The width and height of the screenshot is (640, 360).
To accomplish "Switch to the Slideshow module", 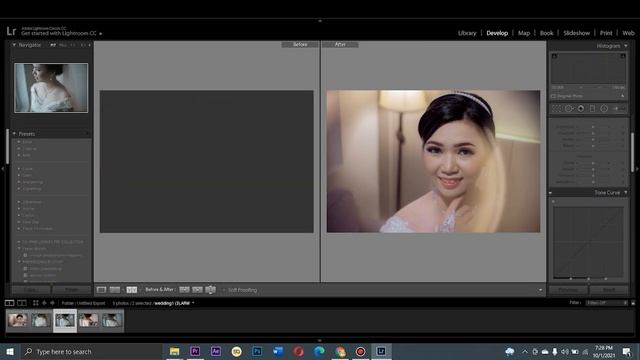I will click(x=576, y=33).
